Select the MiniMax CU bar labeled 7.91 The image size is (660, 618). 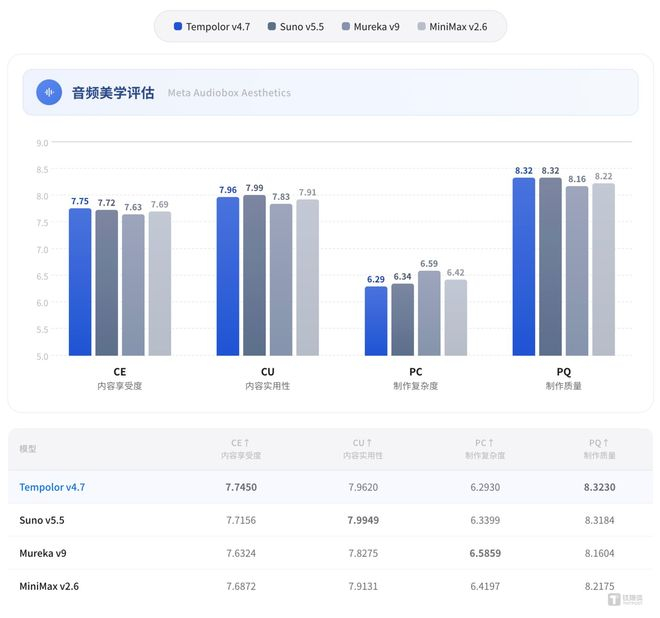307,278
